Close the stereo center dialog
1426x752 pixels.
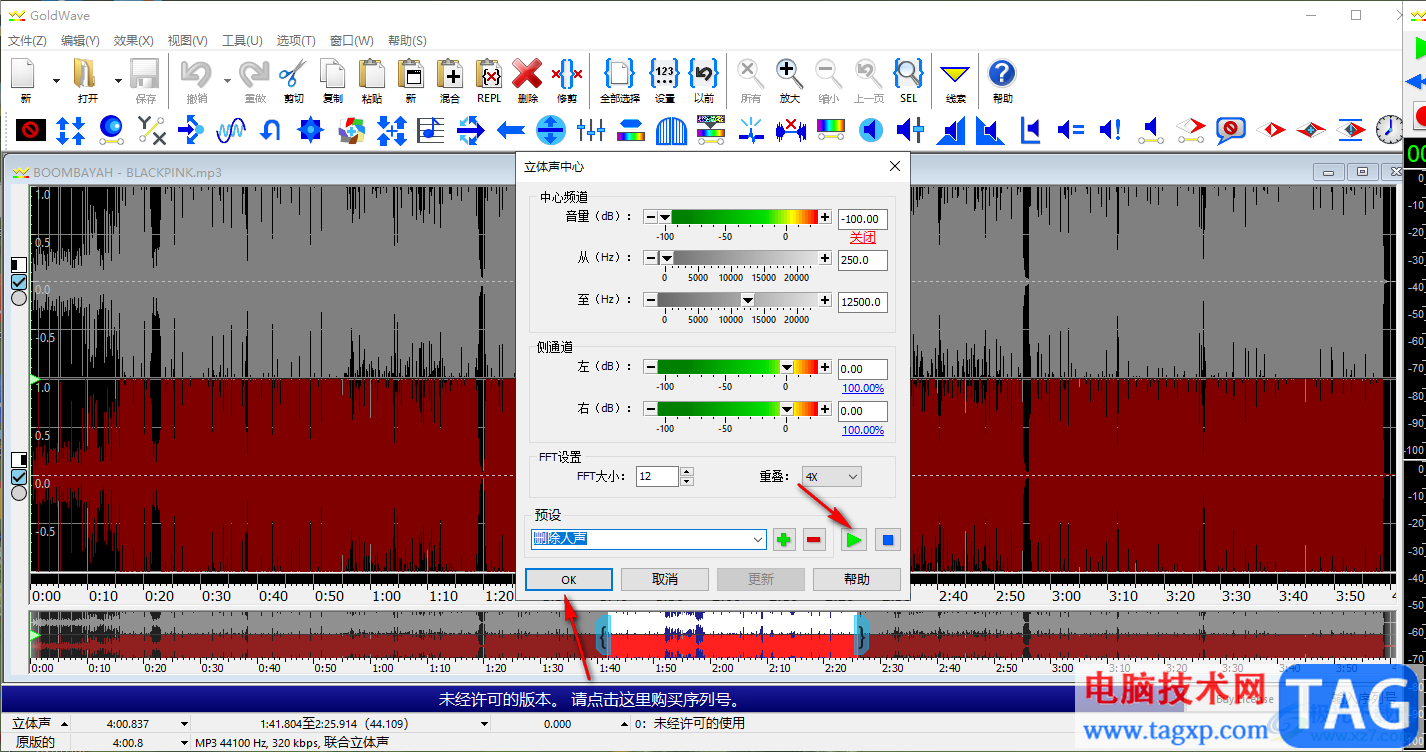point(894,166)
